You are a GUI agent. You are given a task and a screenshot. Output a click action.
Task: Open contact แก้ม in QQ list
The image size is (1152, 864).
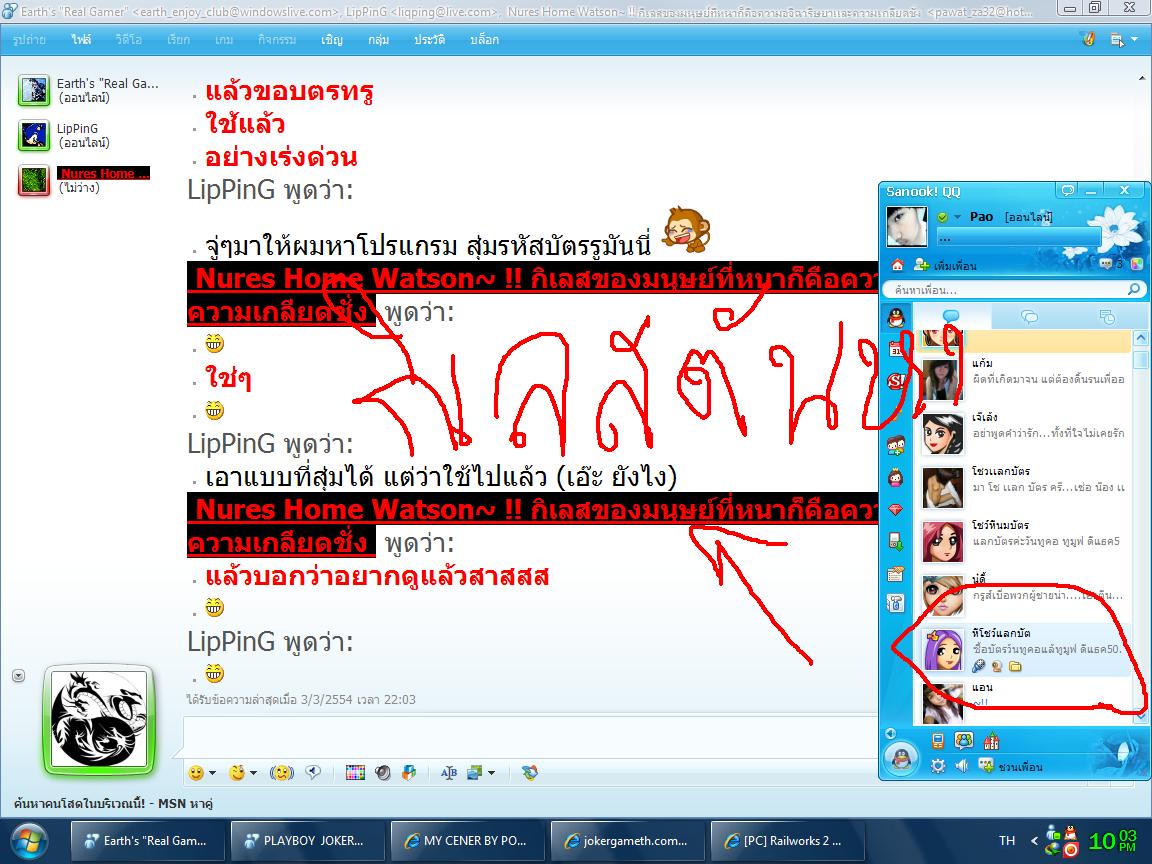[1023, 378]
